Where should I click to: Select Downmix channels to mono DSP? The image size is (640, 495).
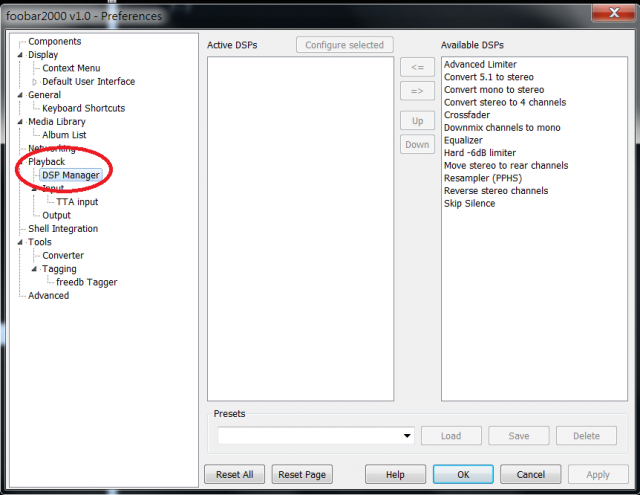(502, 128)
